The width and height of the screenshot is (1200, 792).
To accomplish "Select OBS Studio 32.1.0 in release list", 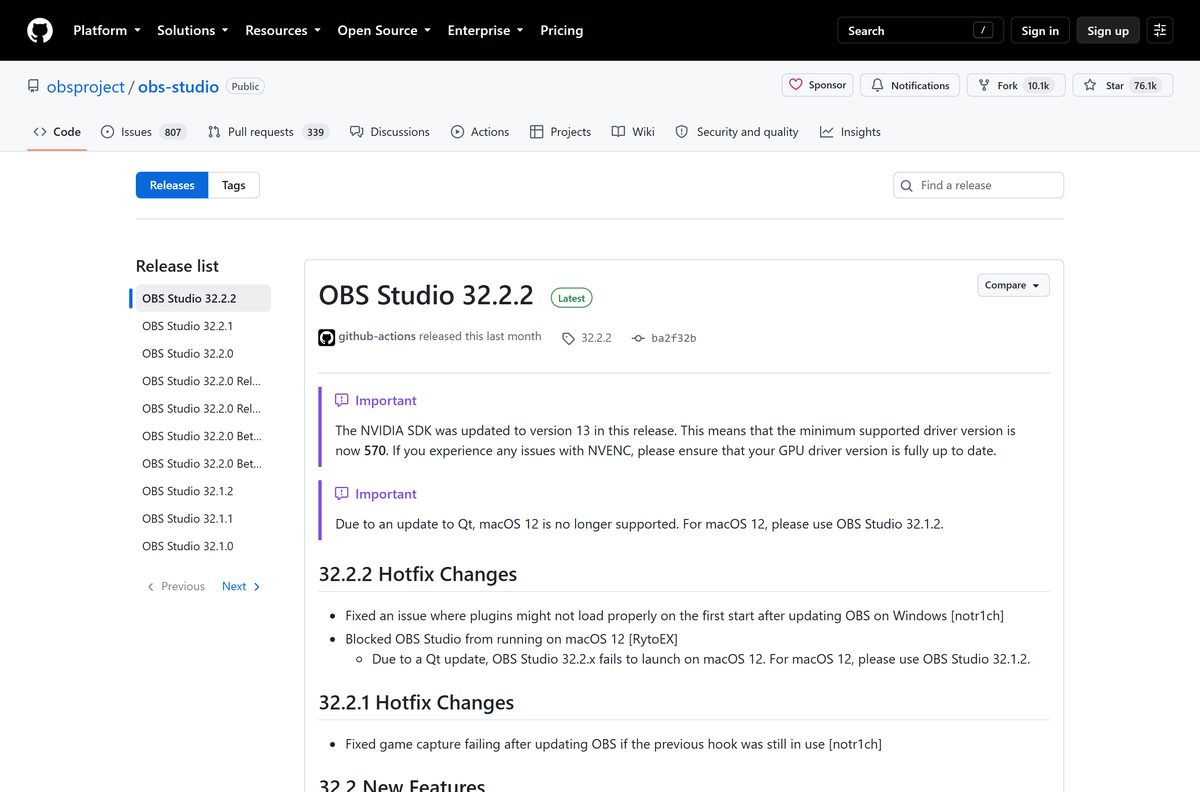I will pos(201,546).
